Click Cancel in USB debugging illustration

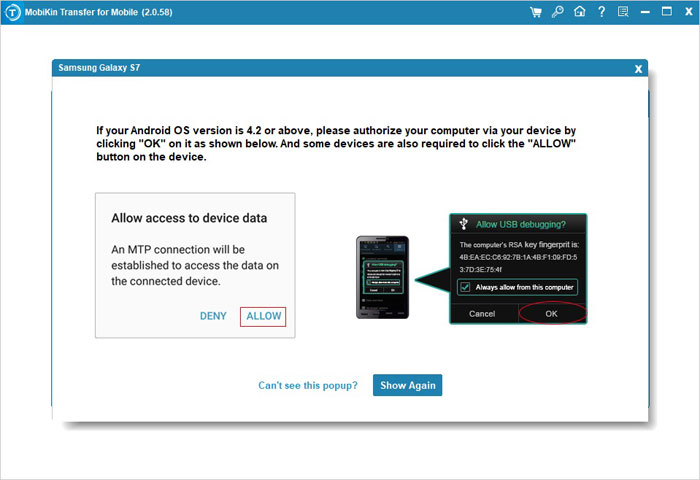482,313
